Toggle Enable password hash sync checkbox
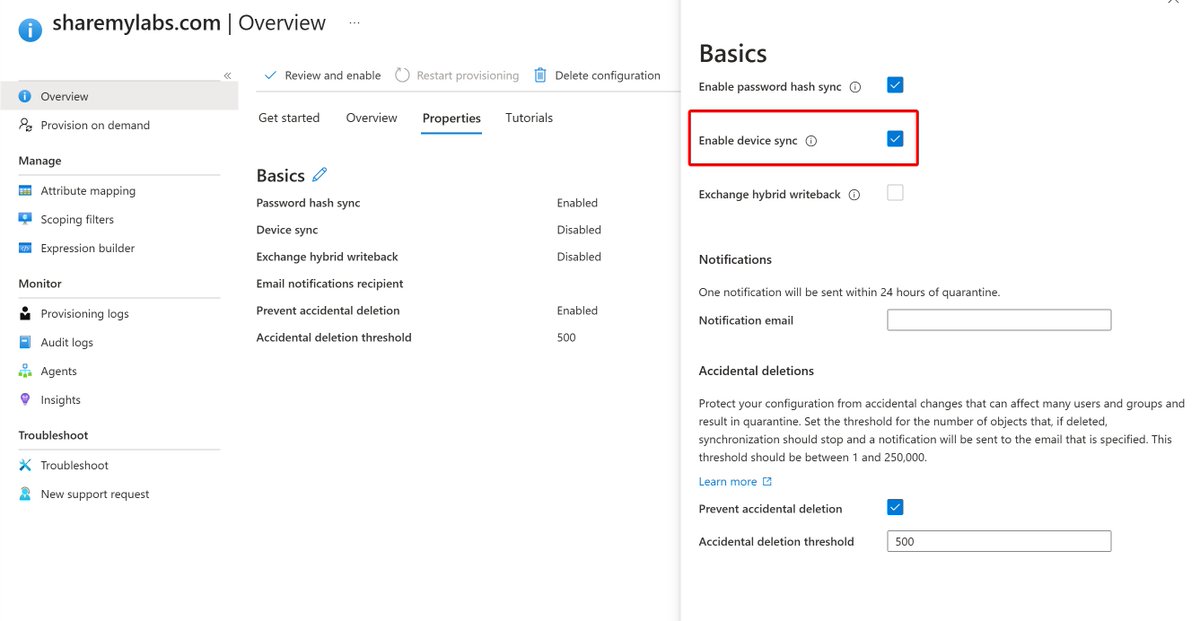Viewport: 1200px width, 621px height. pyautogui.click(x=895, y=85)
